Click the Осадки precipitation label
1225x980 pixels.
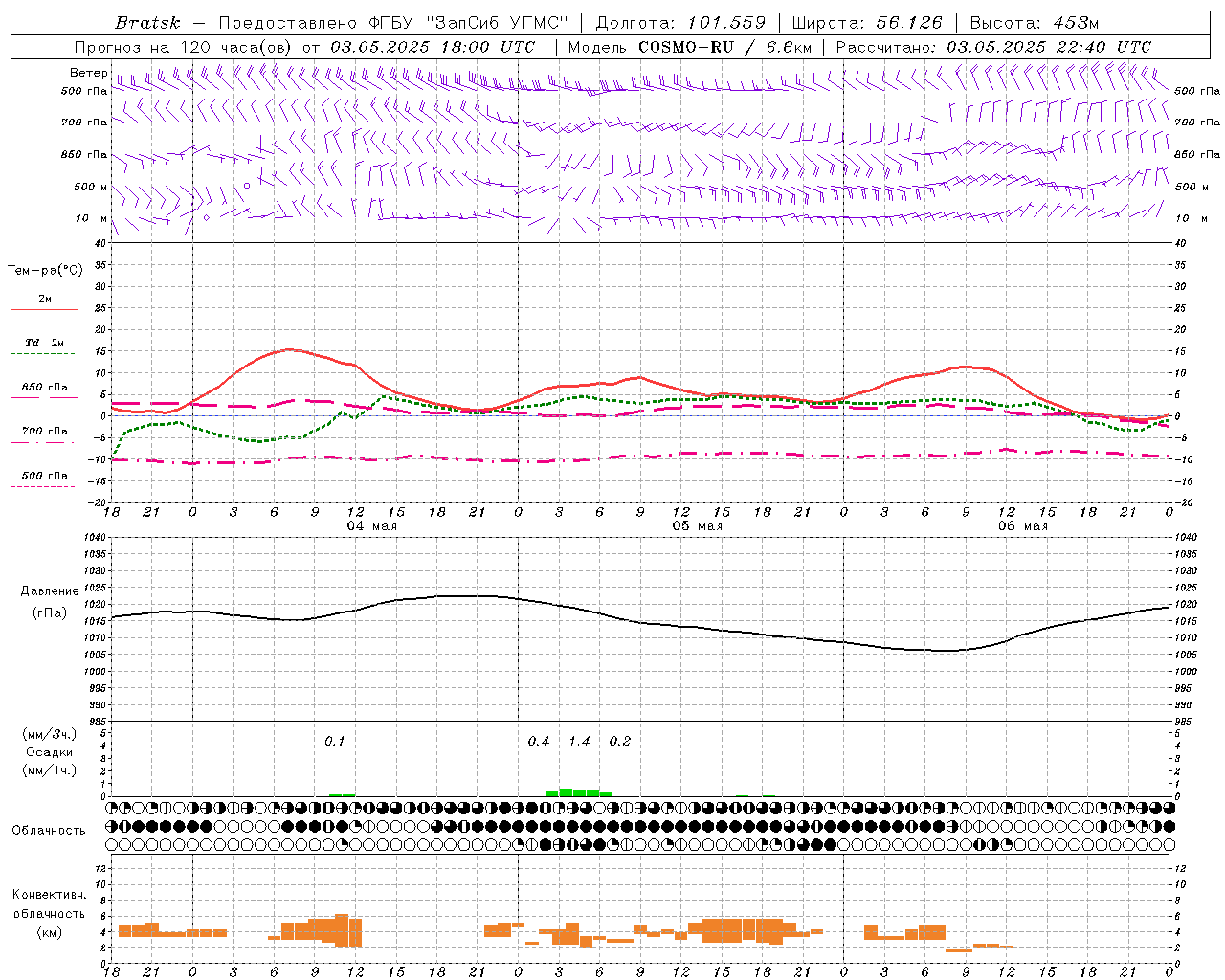pos(50,752)
